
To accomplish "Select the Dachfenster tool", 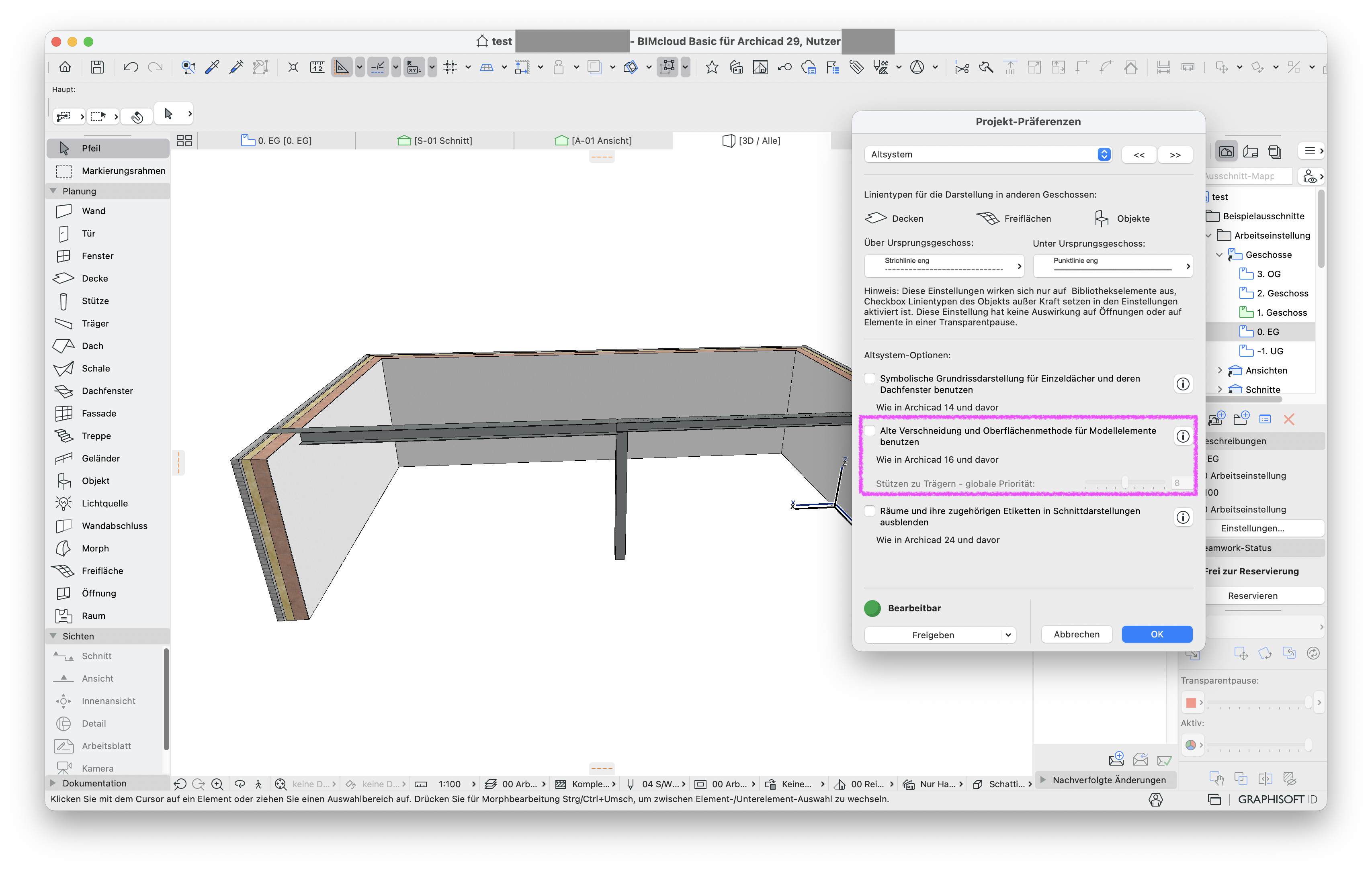I will (x=108, y=390).
